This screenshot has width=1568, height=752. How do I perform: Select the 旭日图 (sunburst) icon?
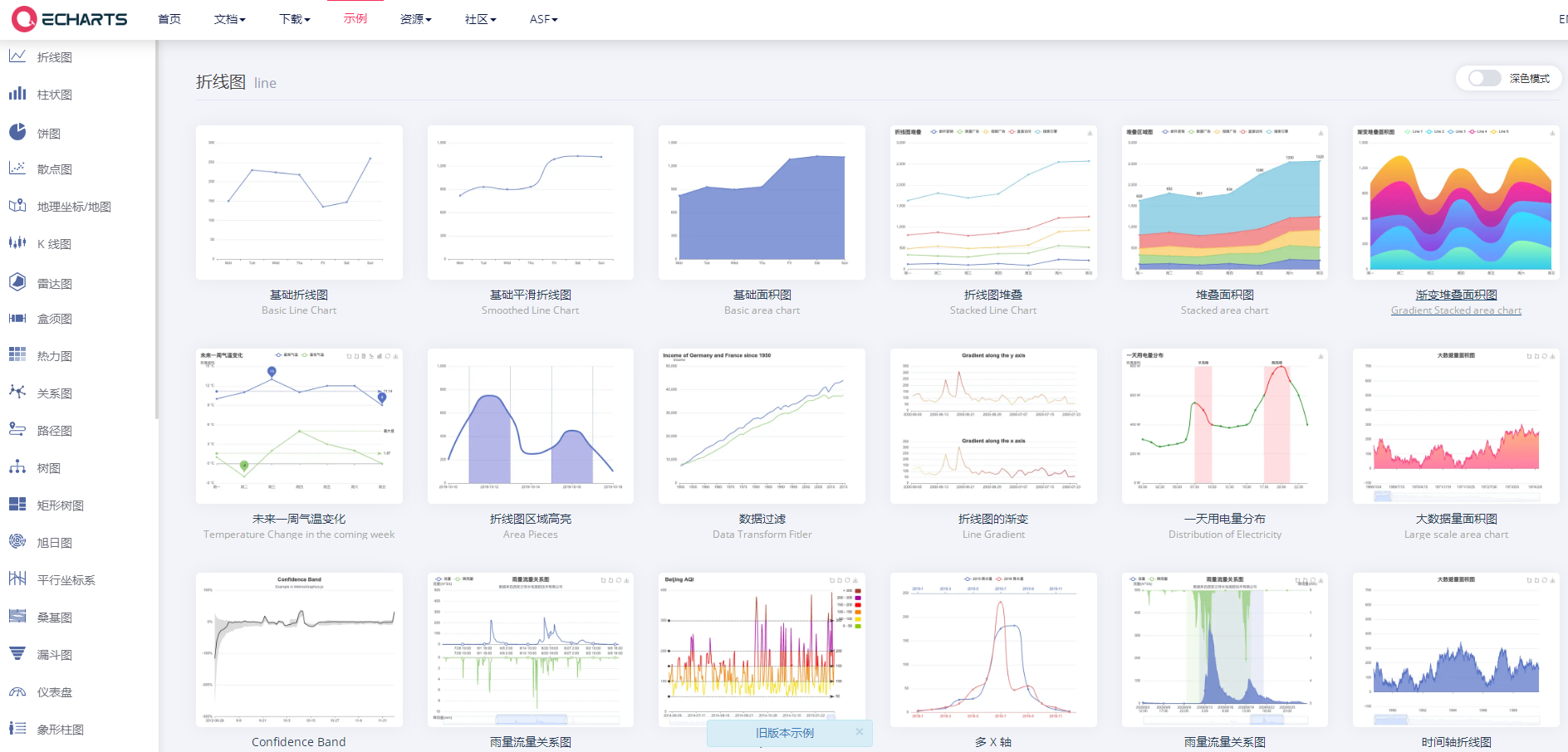pyautogui.click(x=17, y=541)
